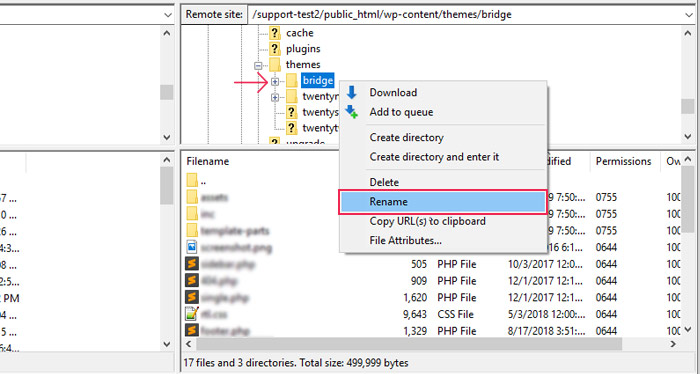
Task: Click the themes folder icon
Action: tap(275, 65)
